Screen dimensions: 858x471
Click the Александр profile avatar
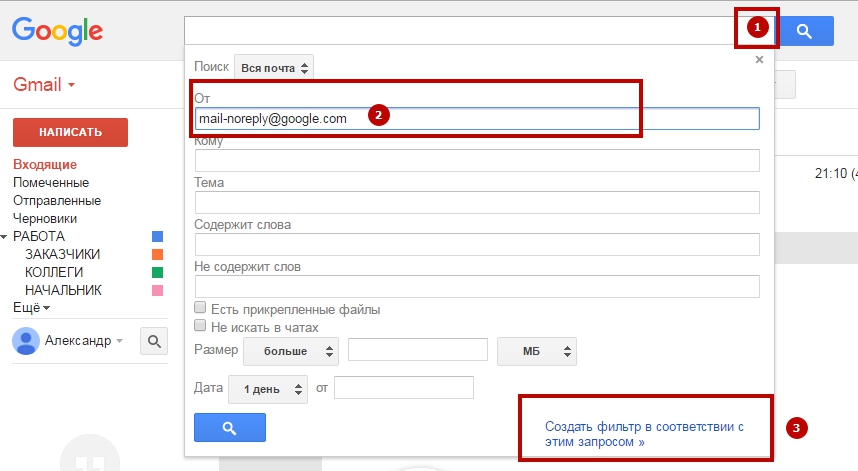point(26,341)
